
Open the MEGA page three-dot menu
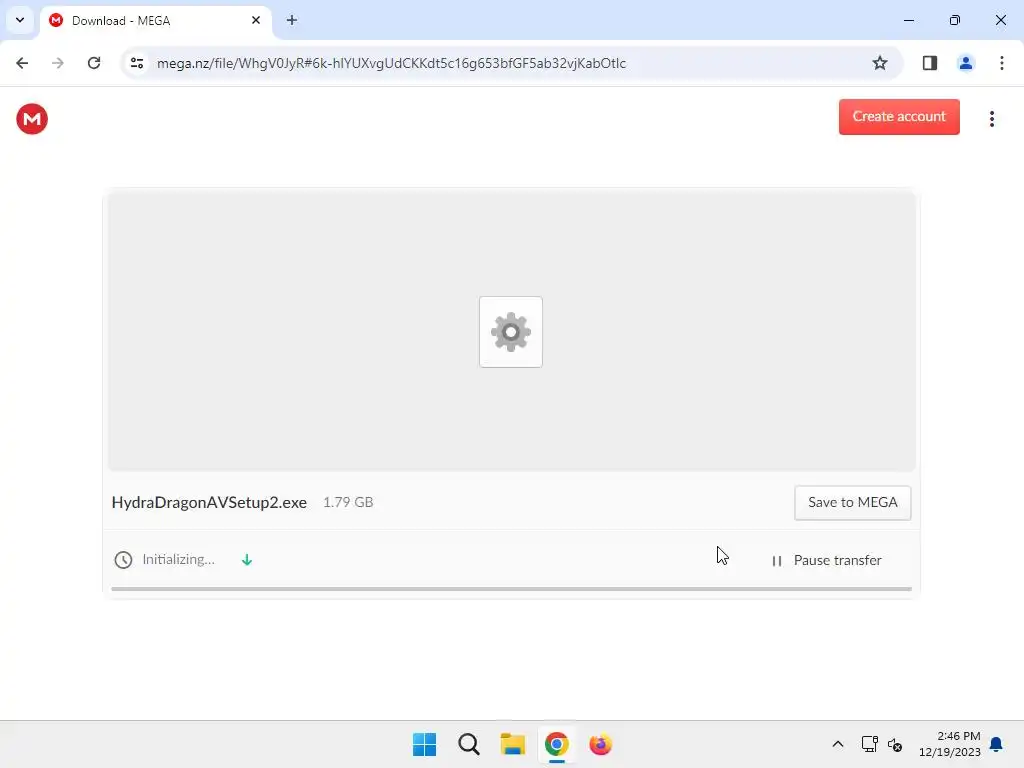point(991,119)
